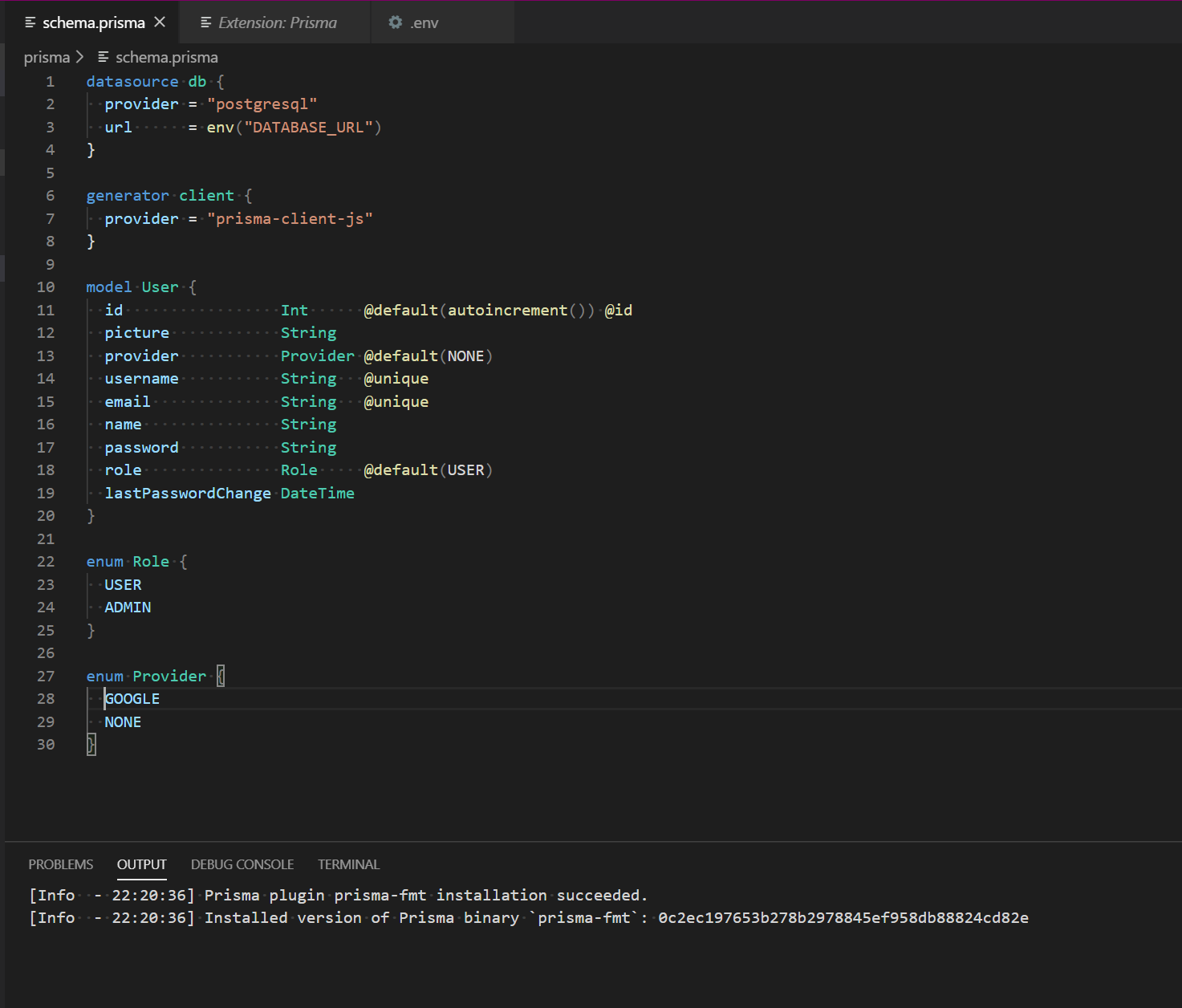Open the prisma folder breadcrumb dropdown
The height and width of the screenshot is (1008, 1182).
pos(46,57)
